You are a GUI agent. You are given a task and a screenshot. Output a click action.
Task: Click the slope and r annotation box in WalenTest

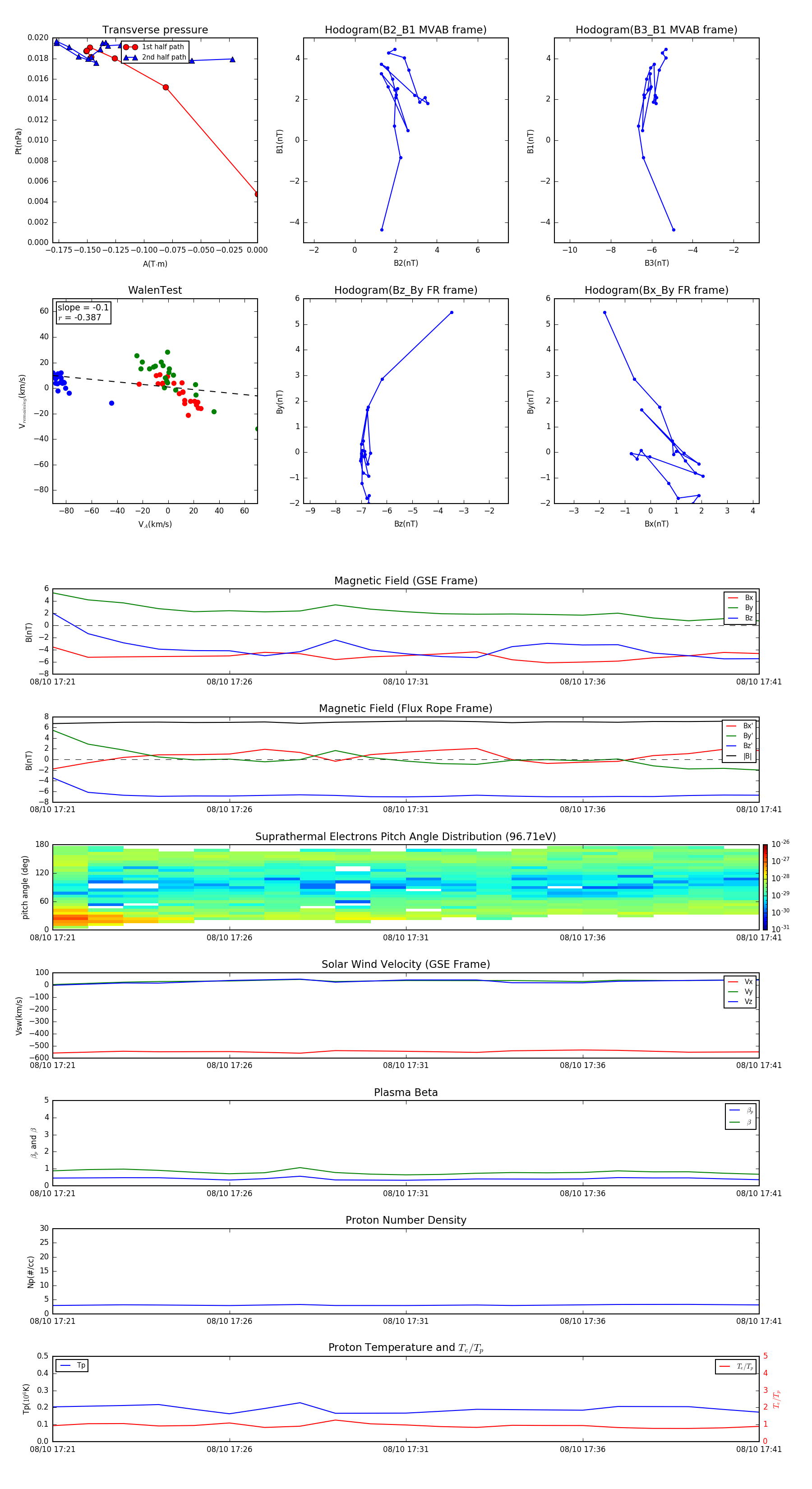point(83,312)
